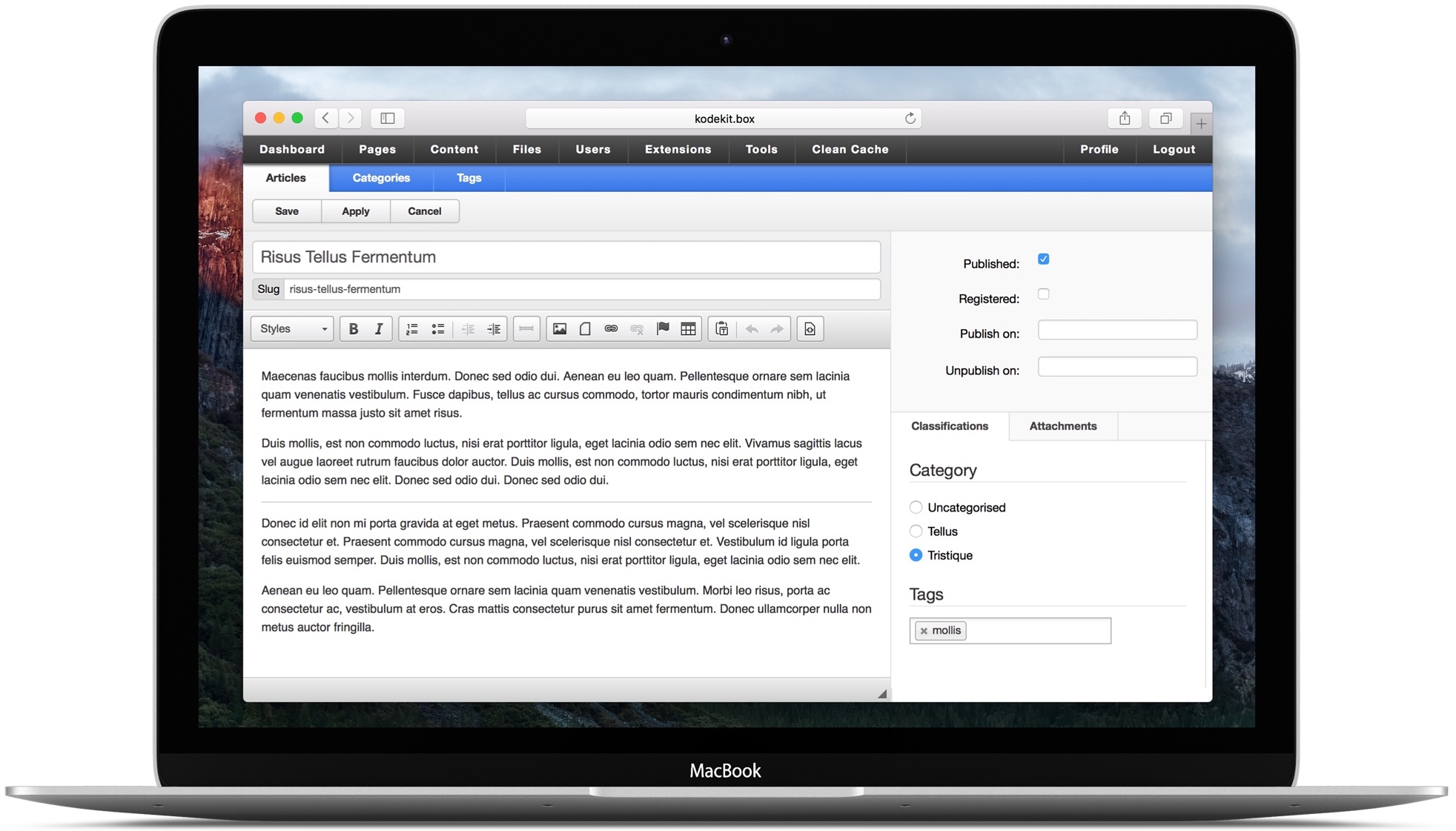Insert a bulleted list
The image size is (1456, 831).
point(438,329)
